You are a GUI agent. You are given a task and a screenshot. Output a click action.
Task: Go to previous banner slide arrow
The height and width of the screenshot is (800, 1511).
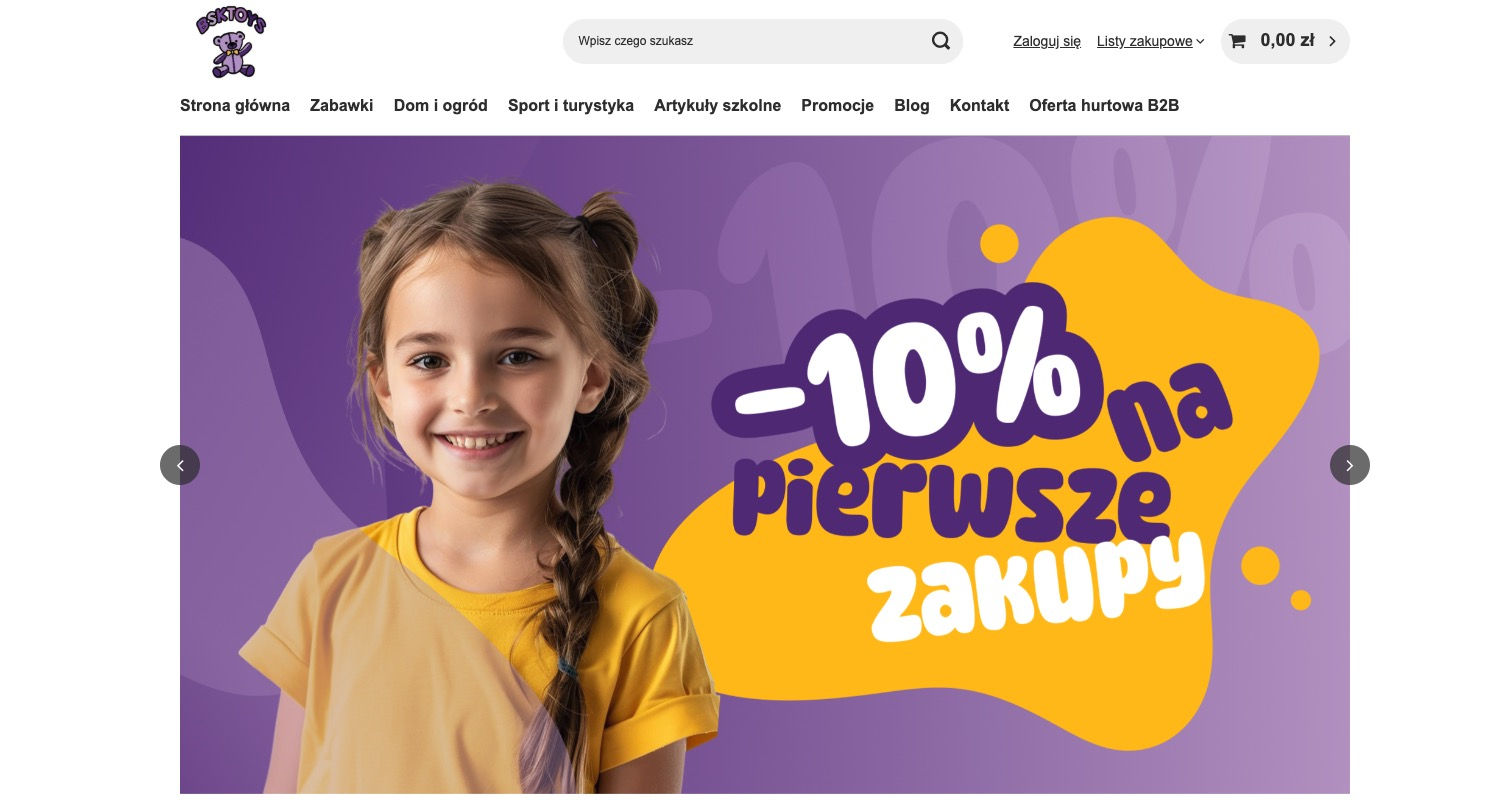tap(180, 465)
